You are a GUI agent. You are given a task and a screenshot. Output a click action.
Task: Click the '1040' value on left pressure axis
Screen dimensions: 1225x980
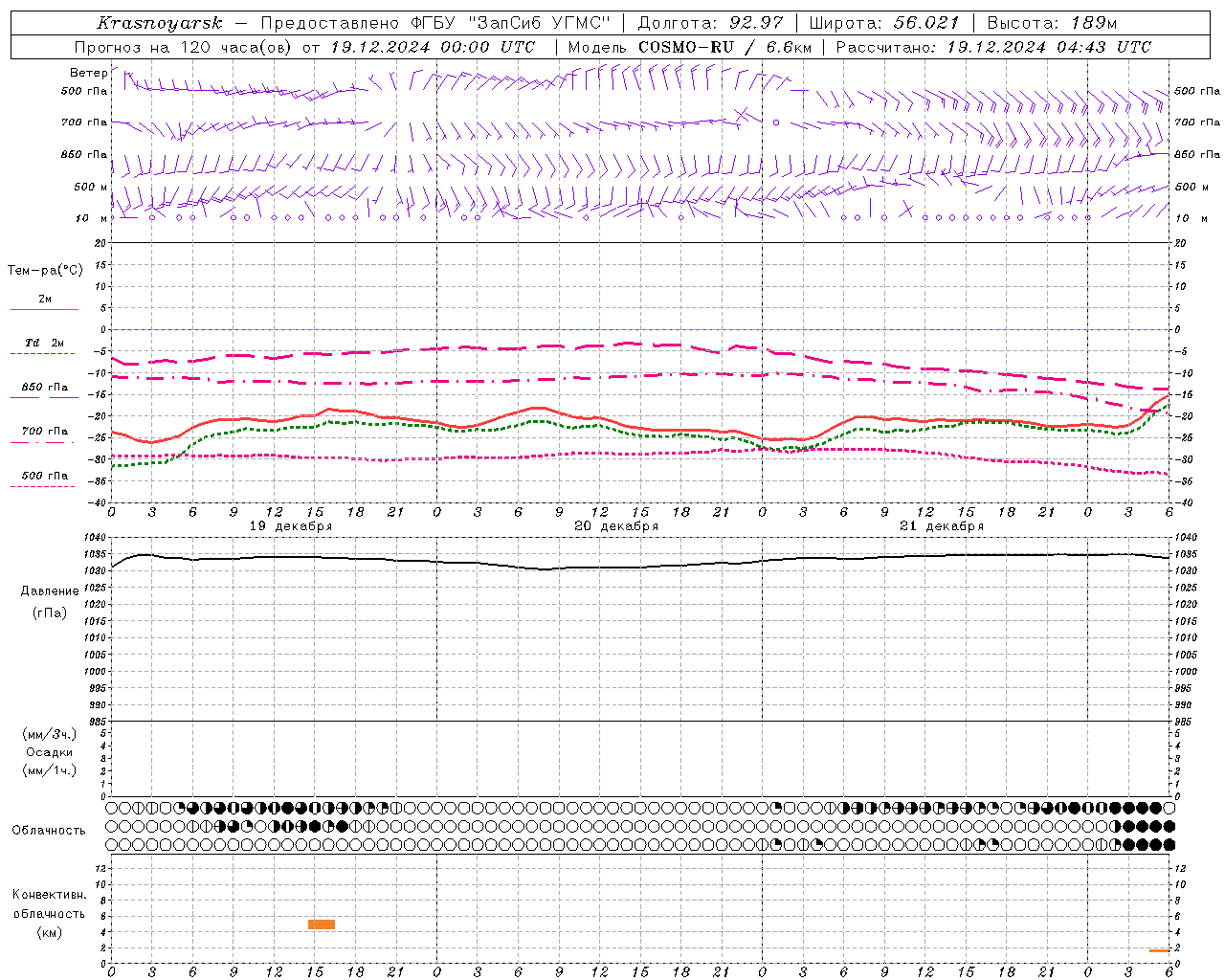click(94, 538)
